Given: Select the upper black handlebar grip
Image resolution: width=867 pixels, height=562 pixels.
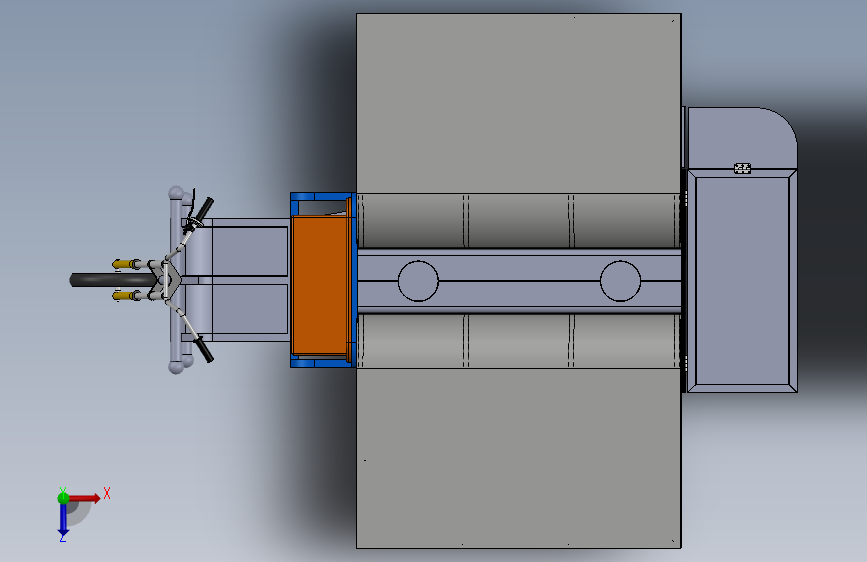Looking at the screenshot, I should 203,208.
